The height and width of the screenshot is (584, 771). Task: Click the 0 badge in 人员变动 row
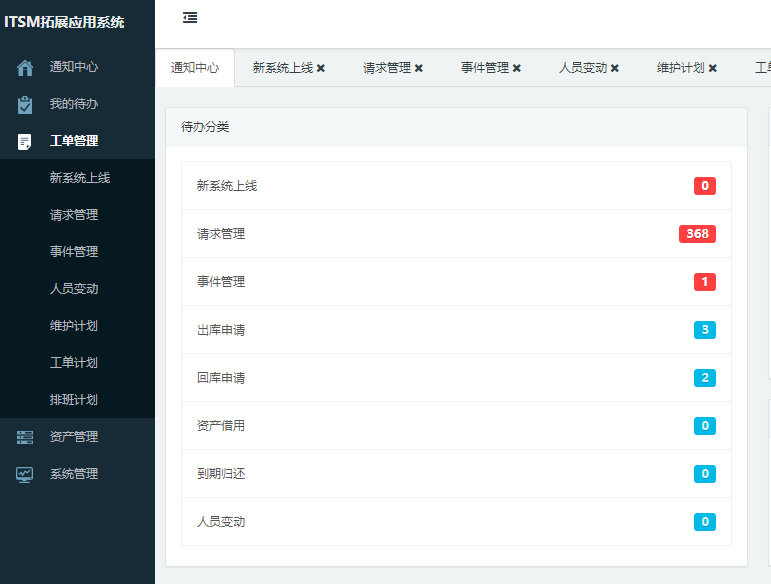pos(705,522)
